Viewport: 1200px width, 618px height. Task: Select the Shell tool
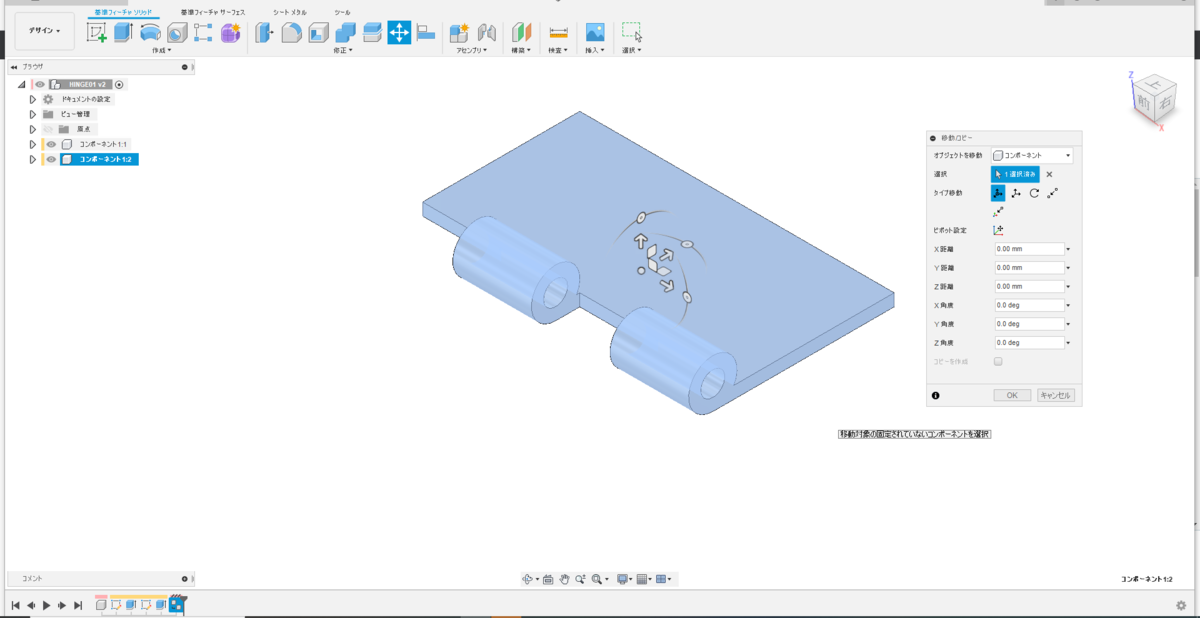pyautogui.click(x=318, y=33)
